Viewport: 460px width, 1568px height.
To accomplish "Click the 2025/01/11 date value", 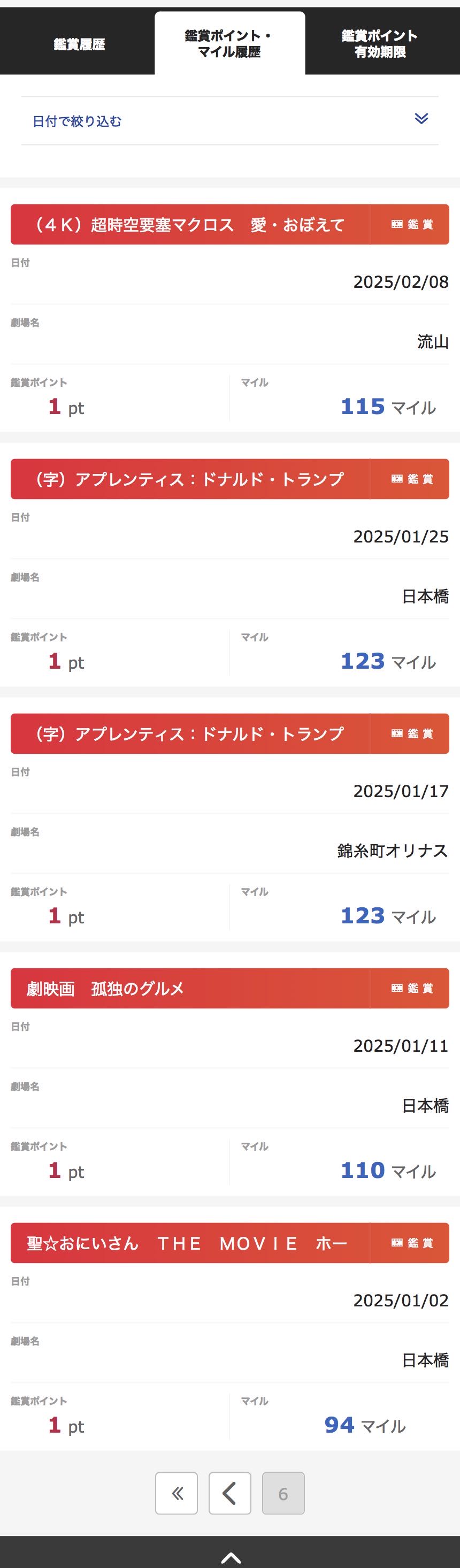I will click(401, 1046).
